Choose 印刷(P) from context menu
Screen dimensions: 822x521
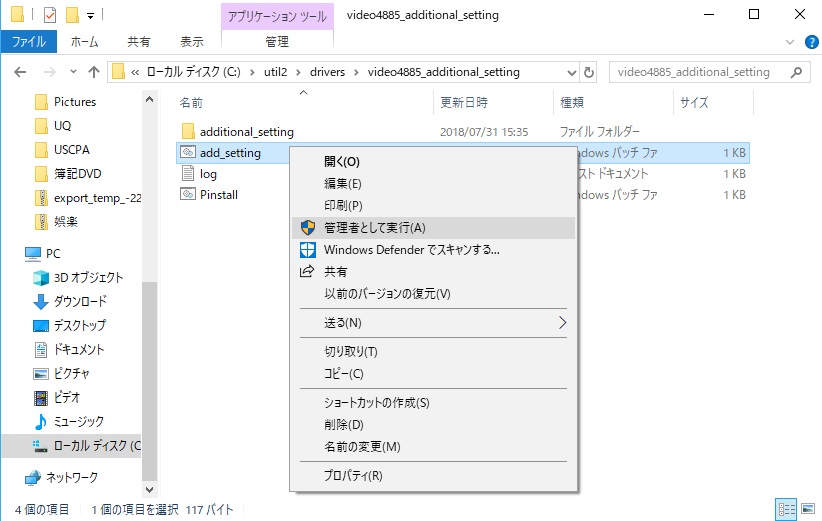tap(433, 205)
